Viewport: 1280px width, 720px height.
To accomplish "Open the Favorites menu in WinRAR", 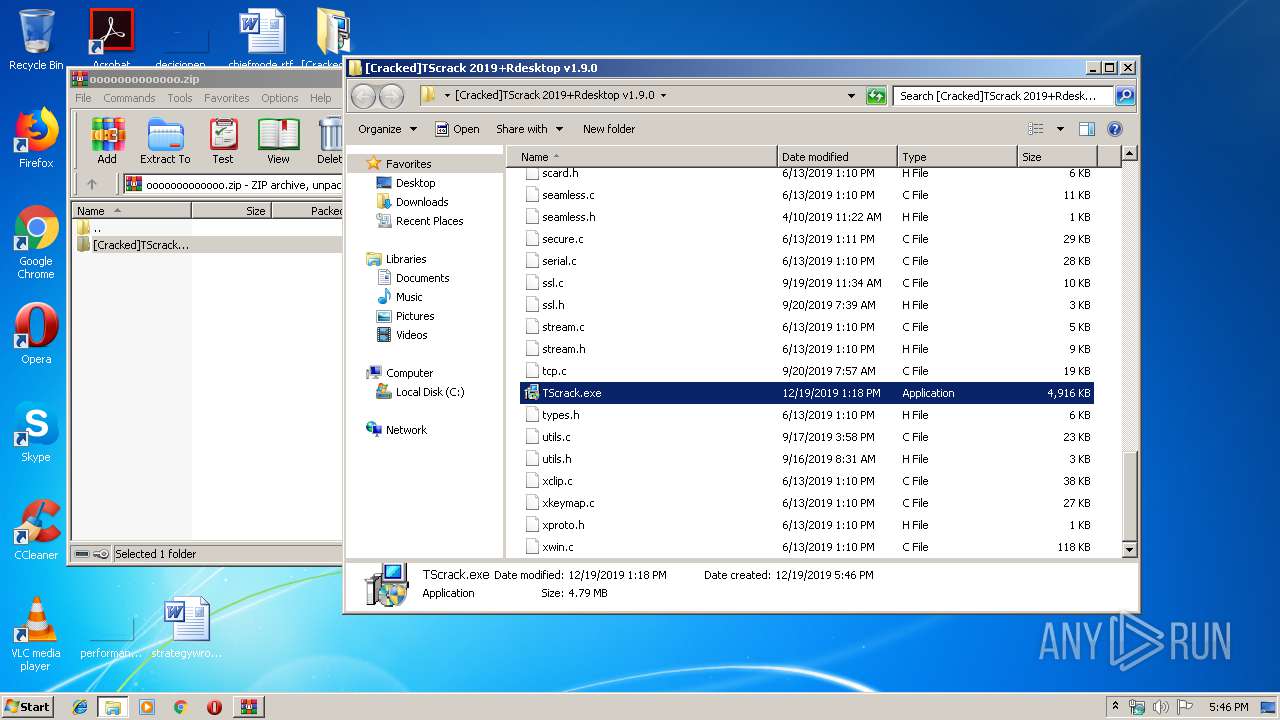I will click(227, 98).
